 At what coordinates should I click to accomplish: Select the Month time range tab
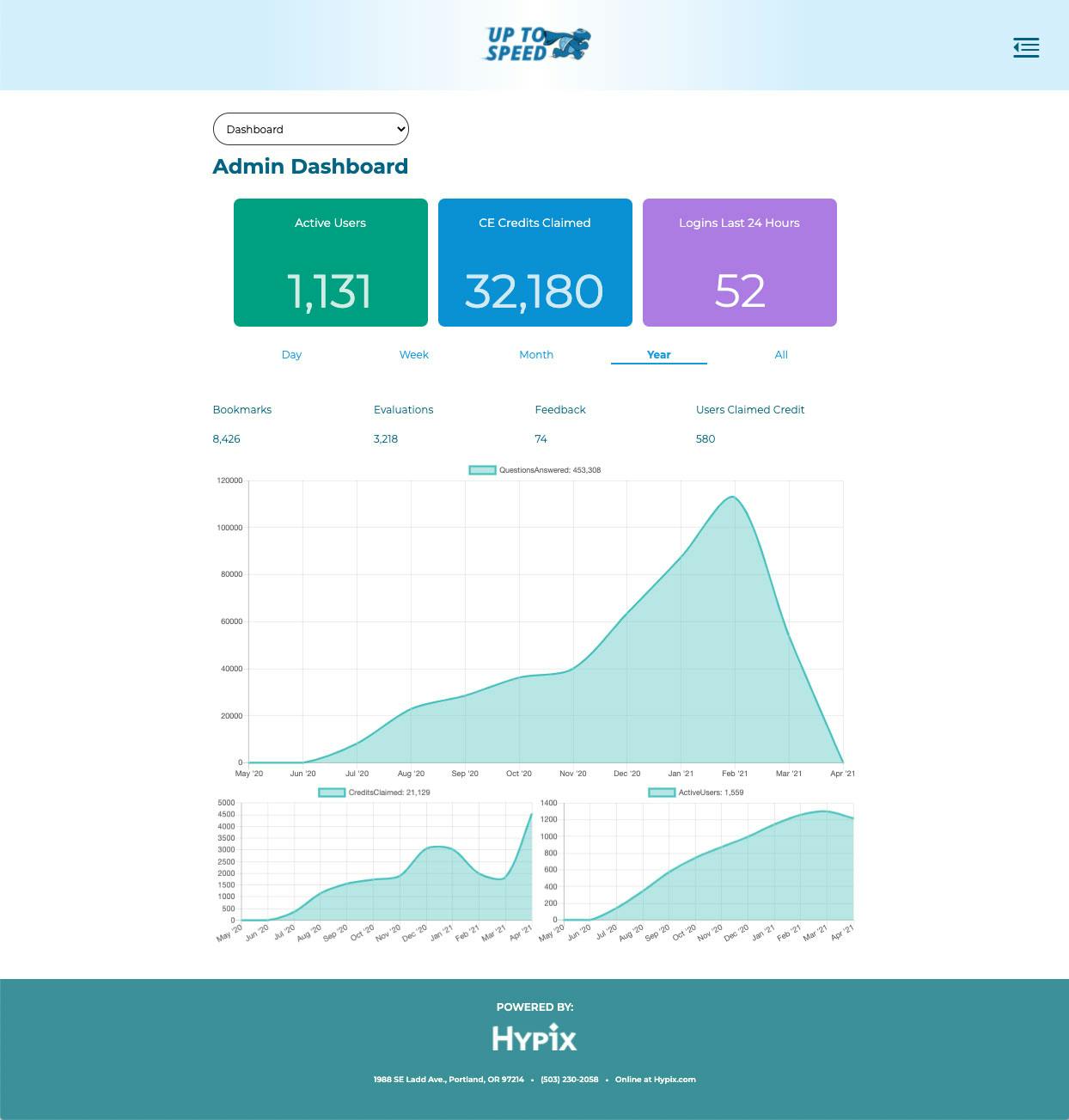536,354
